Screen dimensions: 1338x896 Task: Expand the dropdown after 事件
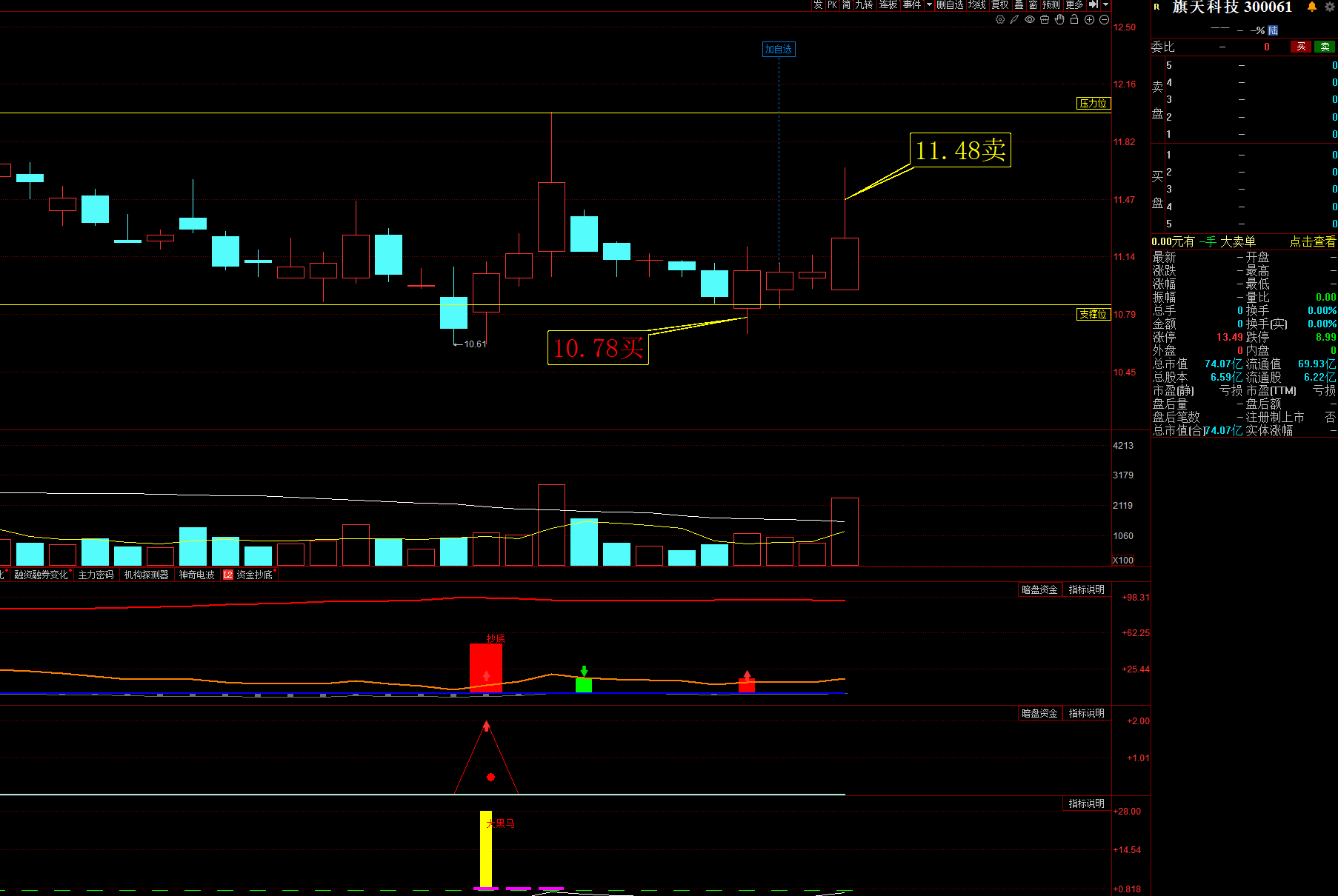pos(929,4)
